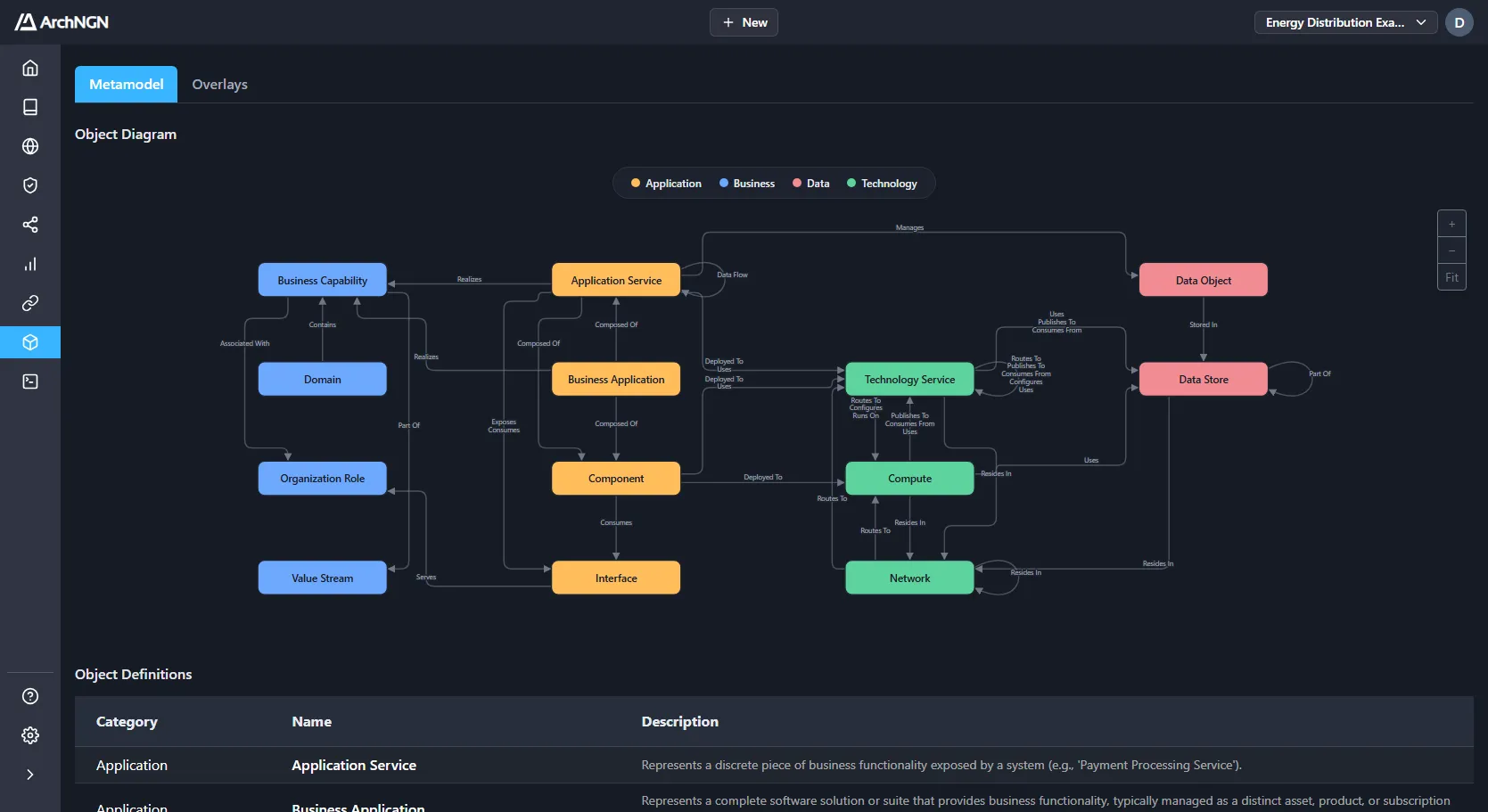
Task: Open the help question mark icon
Action: [x=30, y=696]
